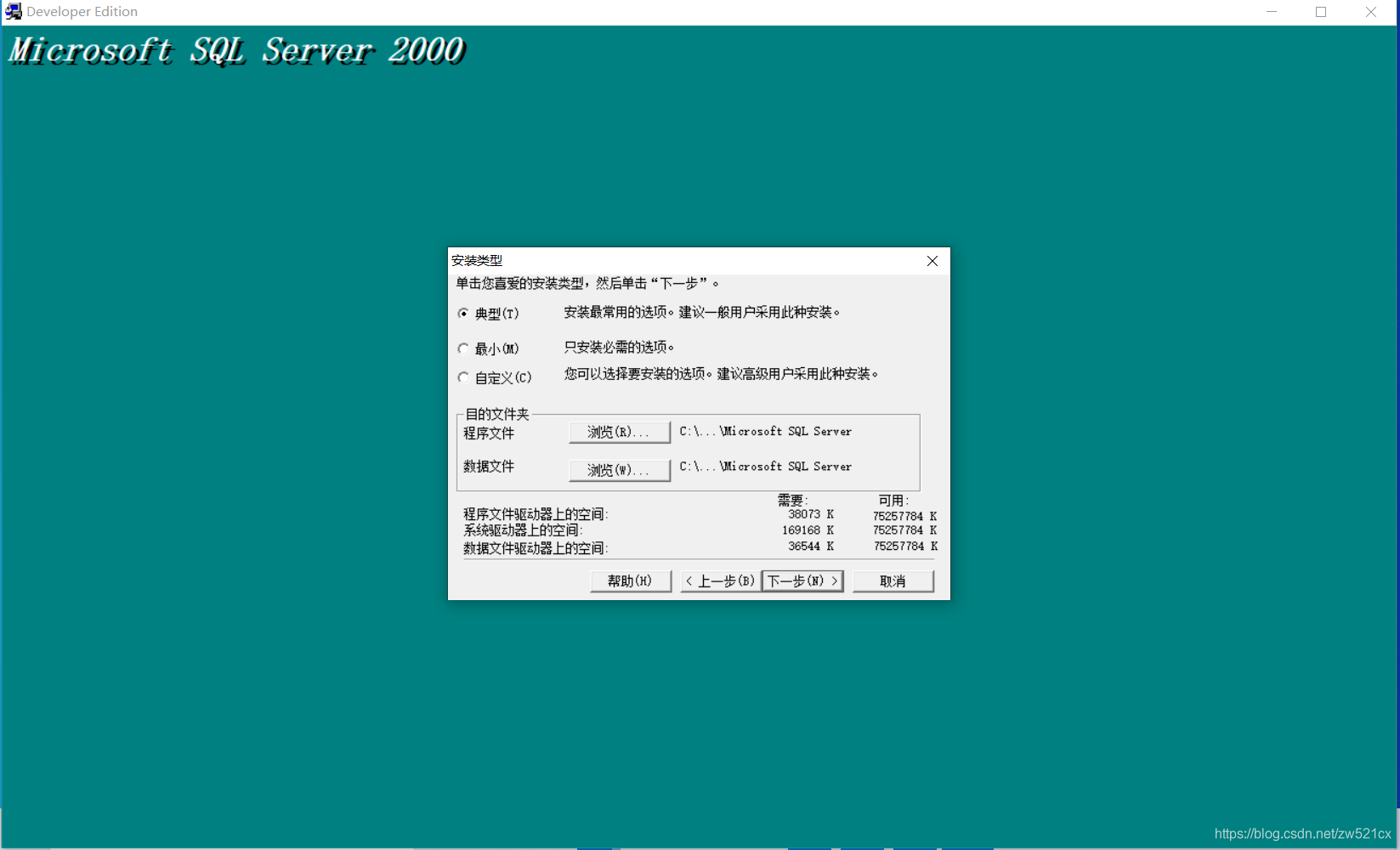The width and height of the screenshot is (1400, 850).
Task: Click the required space value 169168 K
Action: 808,530
